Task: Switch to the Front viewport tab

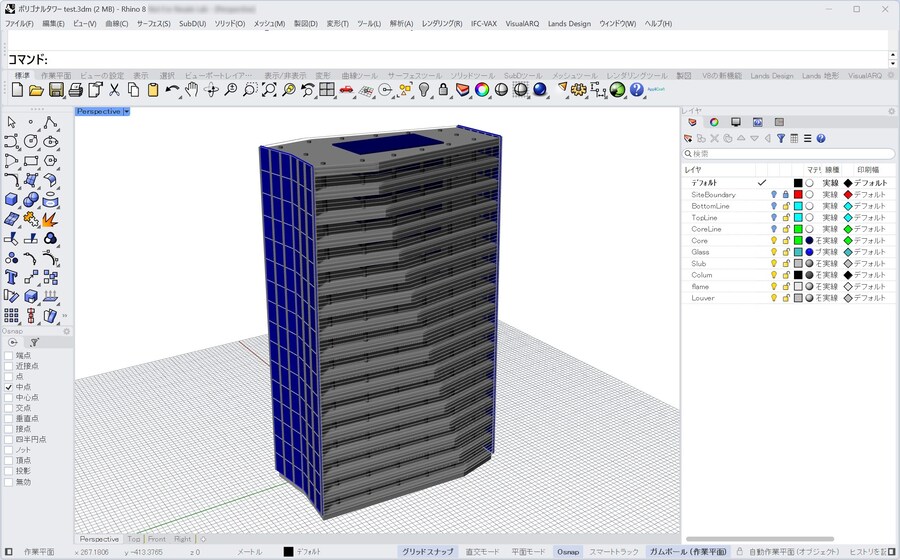Action: click(157, 539)
